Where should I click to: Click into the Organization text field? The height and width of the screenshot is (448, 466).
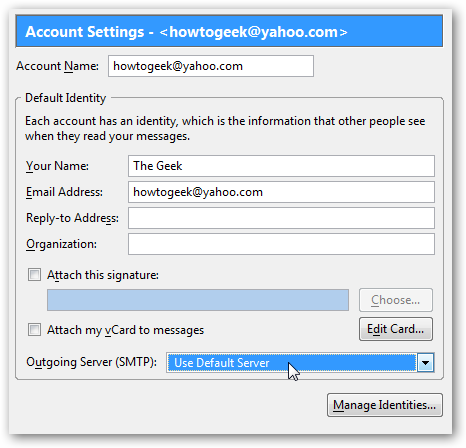point(281,244)
